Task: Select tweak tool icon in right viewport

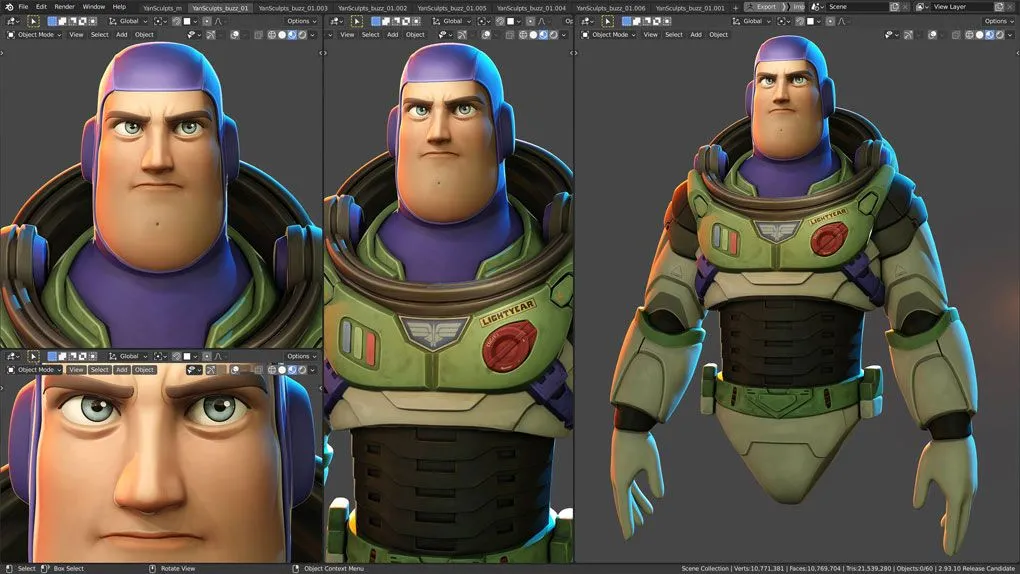Action: click(x=608, y=21)
